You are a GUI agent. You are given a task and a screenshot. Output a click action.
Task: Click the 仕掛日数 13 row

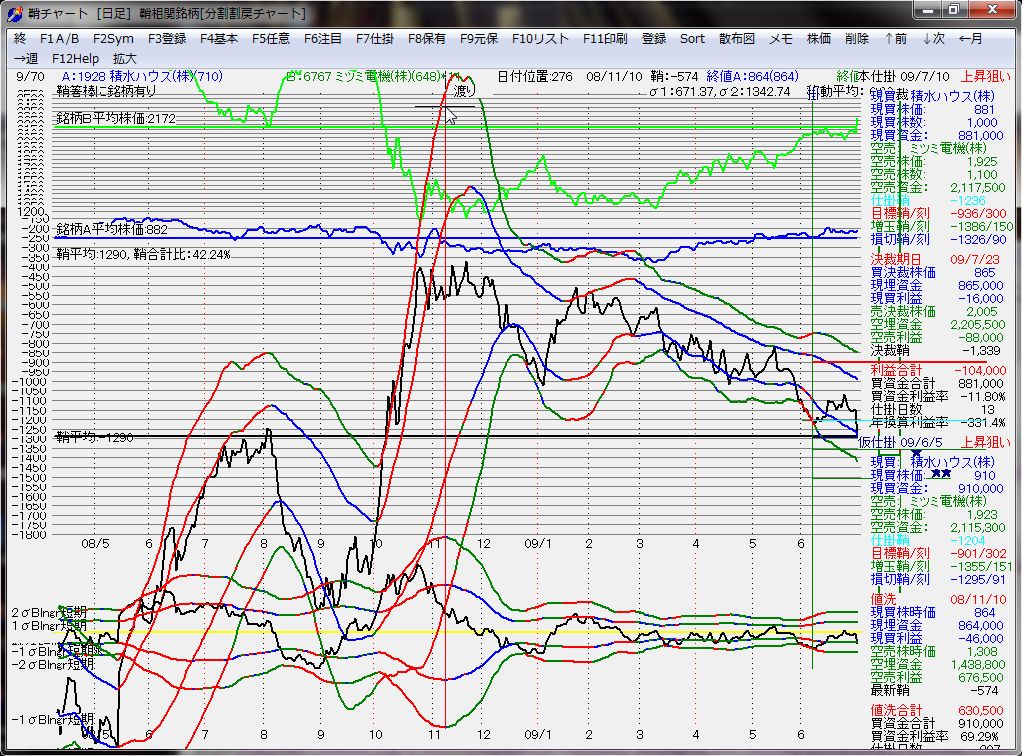point(933,409)
